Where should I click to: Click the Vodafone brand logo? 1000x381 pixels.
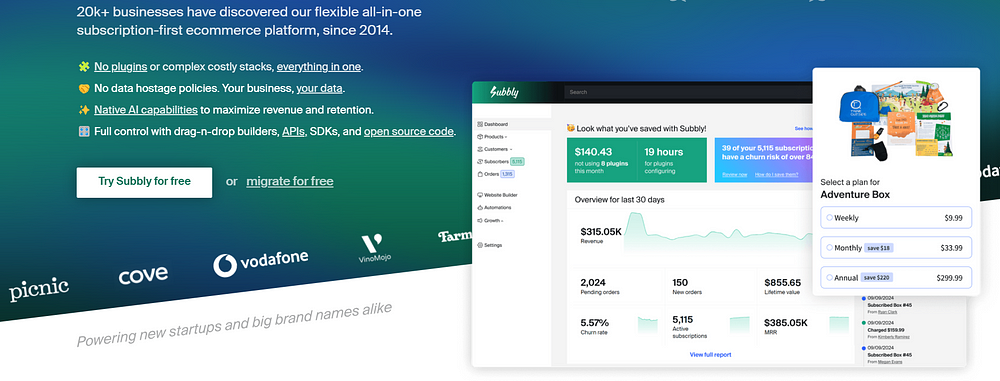tap(260, 264)
